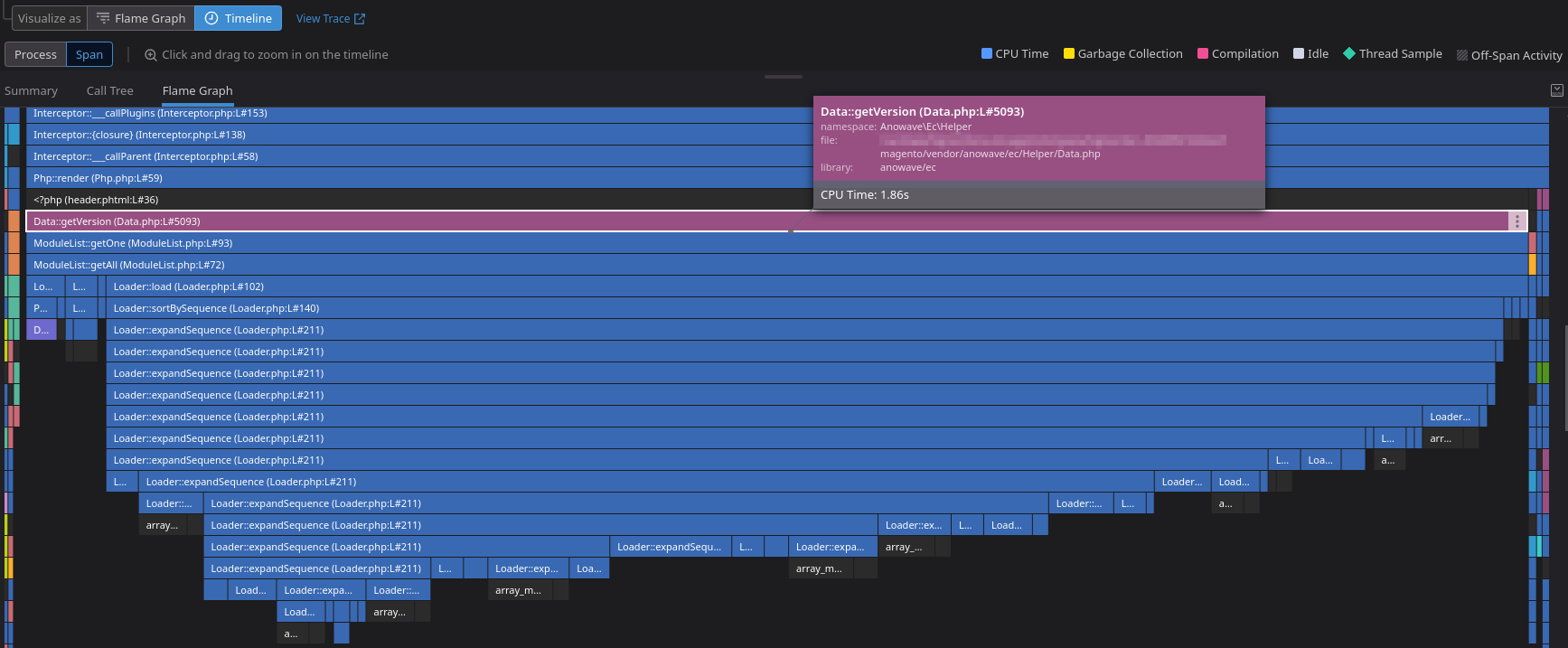Select the Loader::sortBySequence flame graph frame

(x=723, y=308)
